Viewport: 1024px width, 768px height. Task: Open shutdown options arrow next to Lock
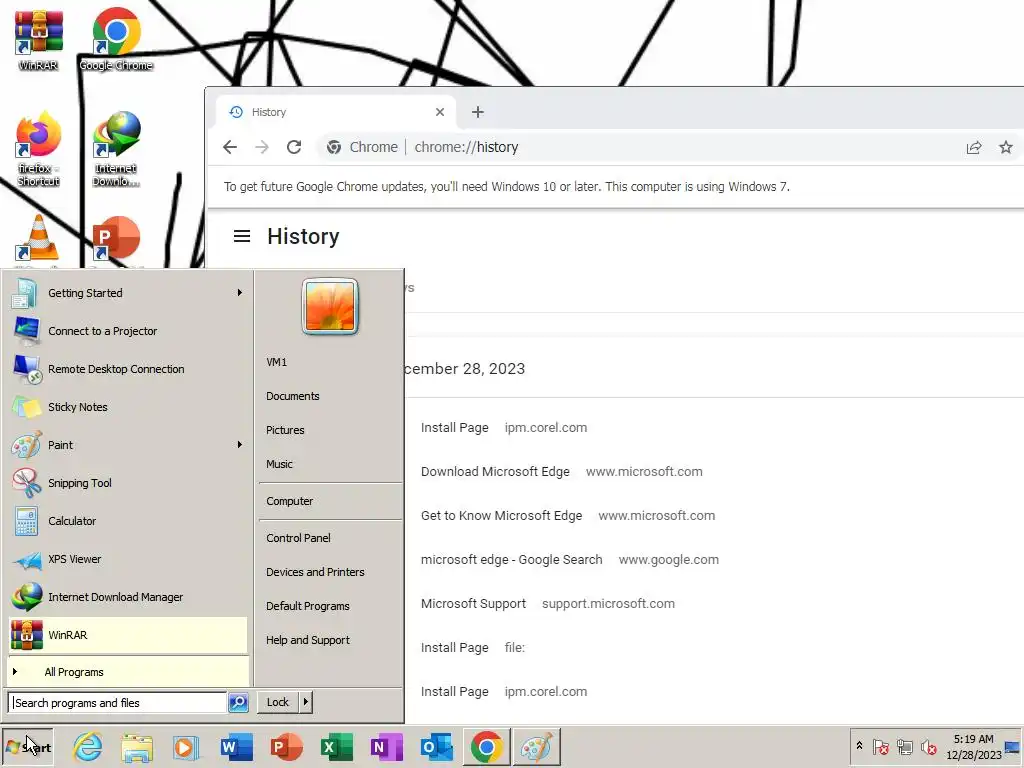pos(306,702)
